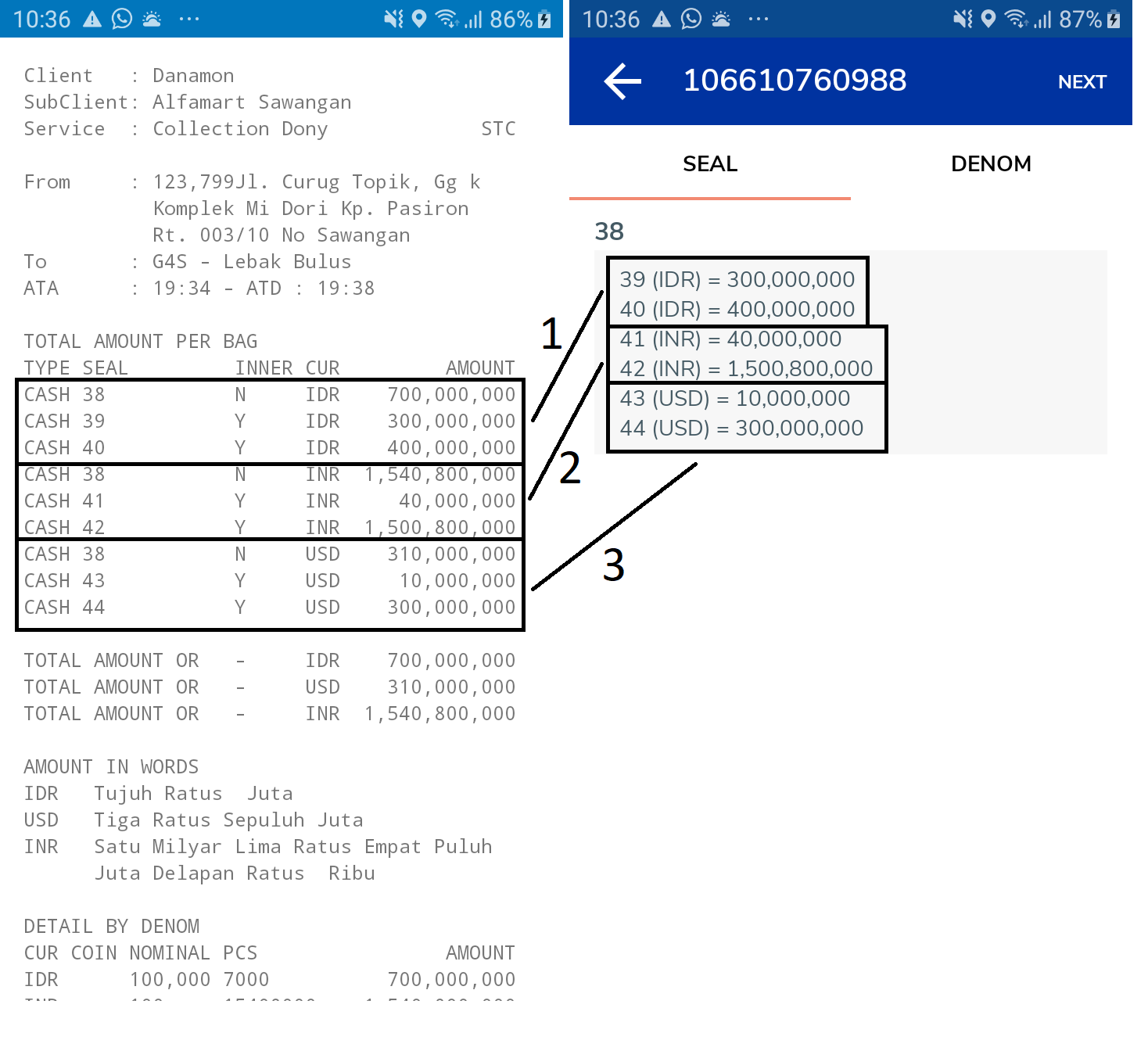This screenshot has height=1051, width=1148.
Task: Tap the STC label on the receipt
Action: pyautogui.click(x=498, y=129)
